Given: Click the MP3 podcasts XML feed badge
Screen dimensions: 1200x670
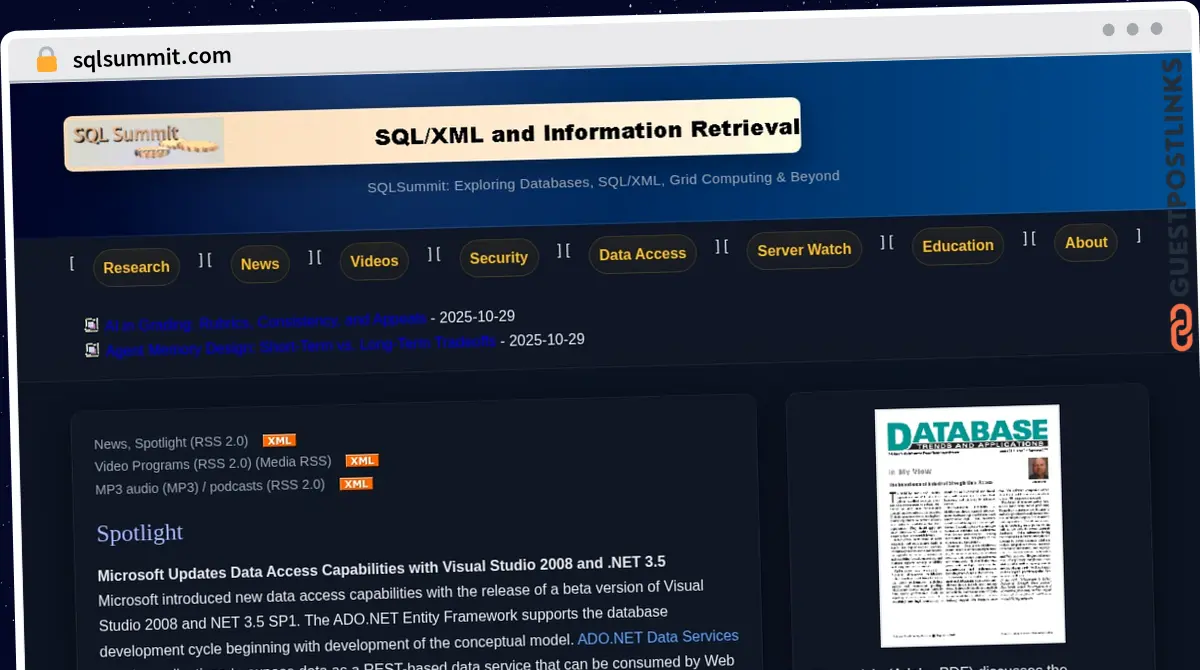Looking at the screenshot, I should tap(355, 484).
